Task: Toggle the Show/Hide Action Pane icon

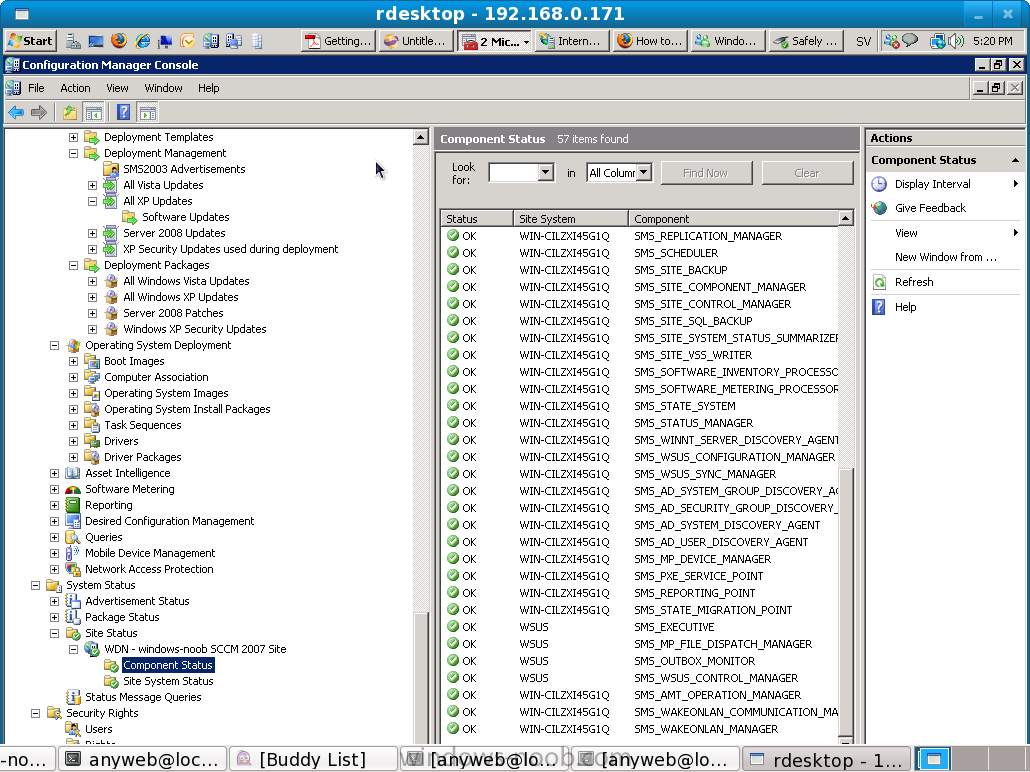Action: pyautogui.click(x=148, y=113)
